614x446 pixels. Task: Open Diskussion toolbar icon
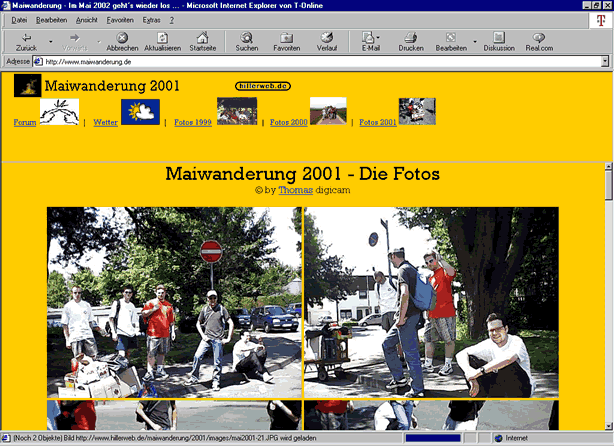click(498, 38)
